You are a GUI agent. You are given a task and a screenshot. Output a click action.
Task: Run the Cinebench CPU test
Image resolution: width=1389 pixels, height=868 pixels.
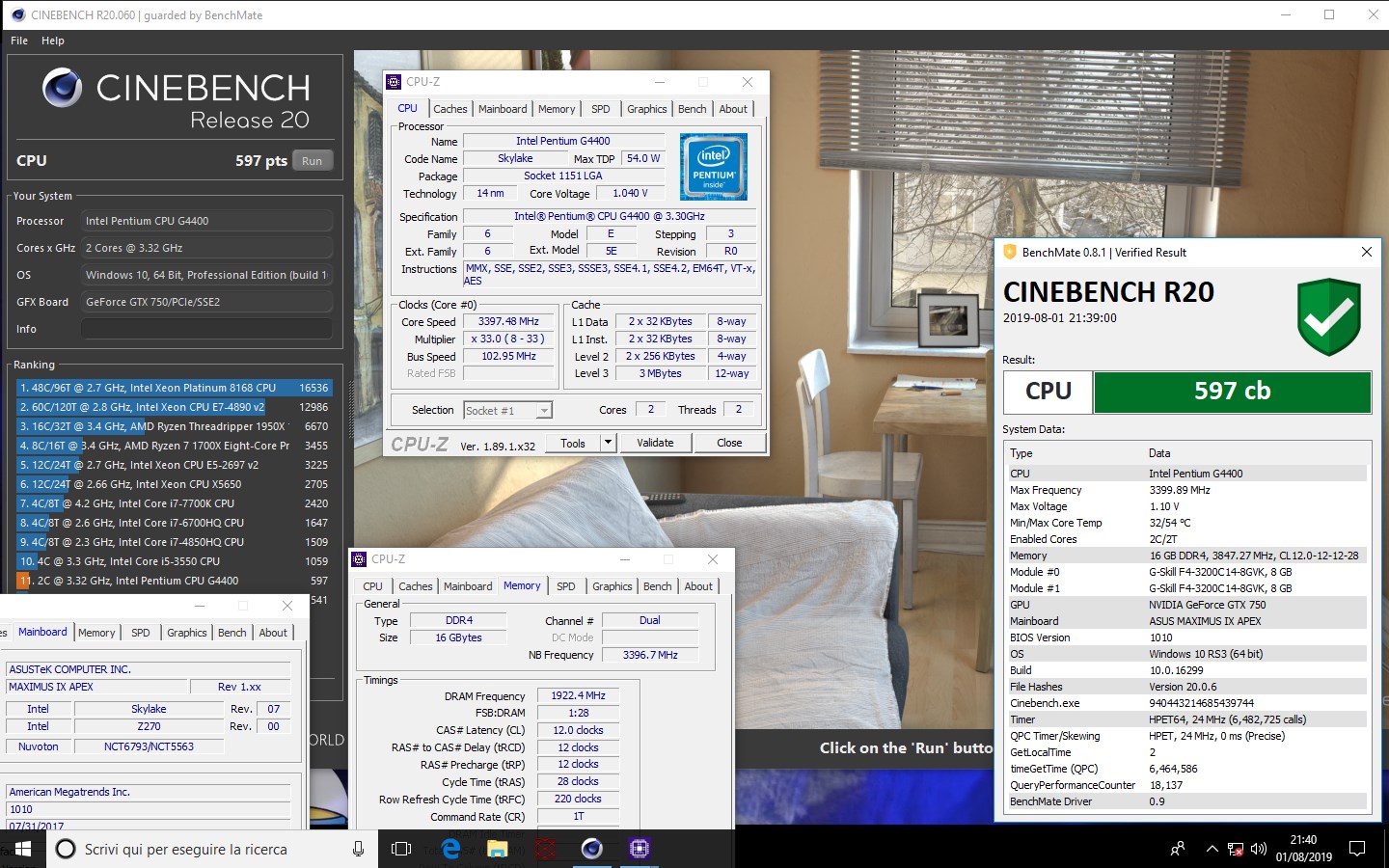tap(312, 161)
